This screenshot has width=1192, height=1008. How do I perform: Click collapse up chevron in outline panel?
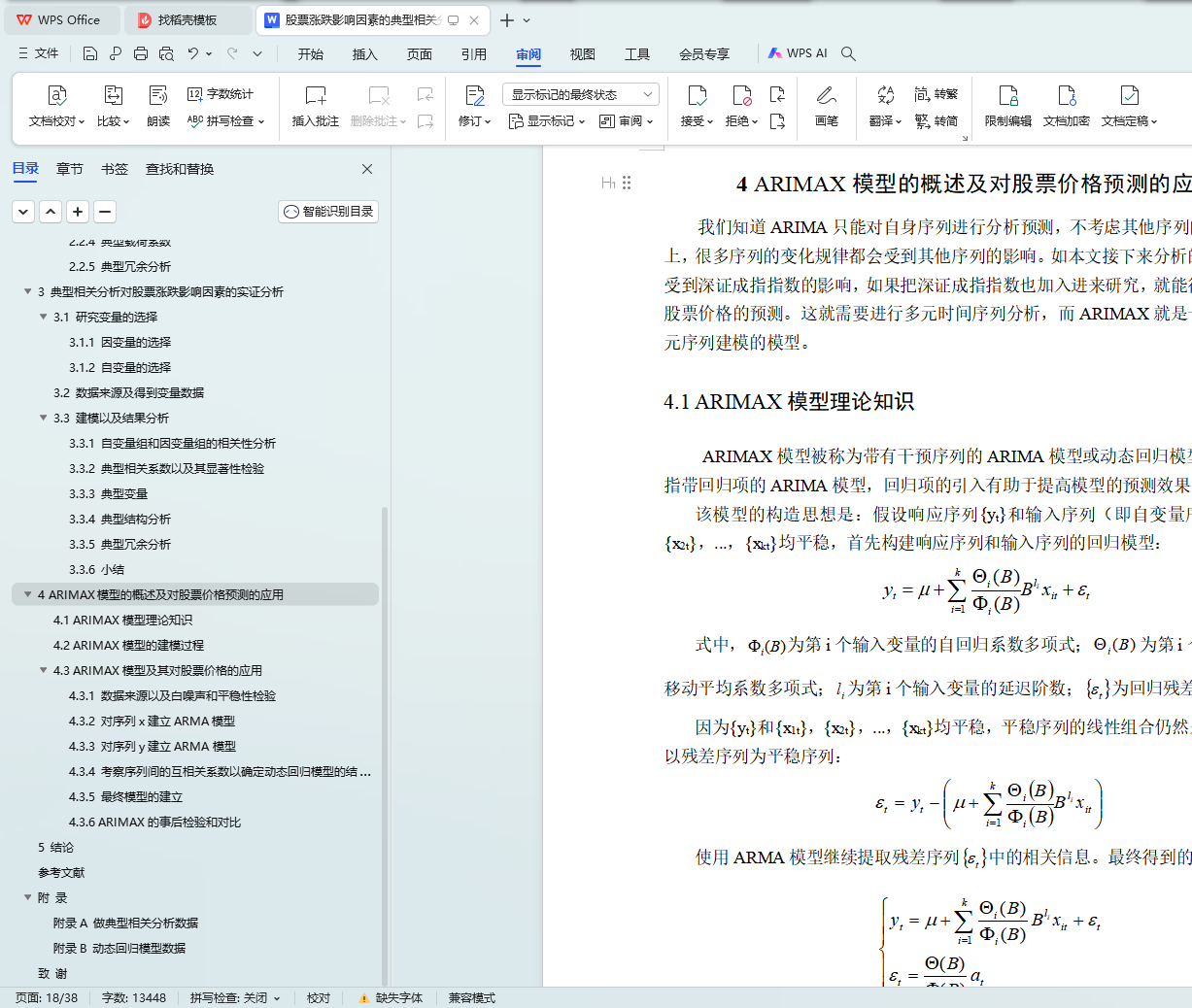51,211
